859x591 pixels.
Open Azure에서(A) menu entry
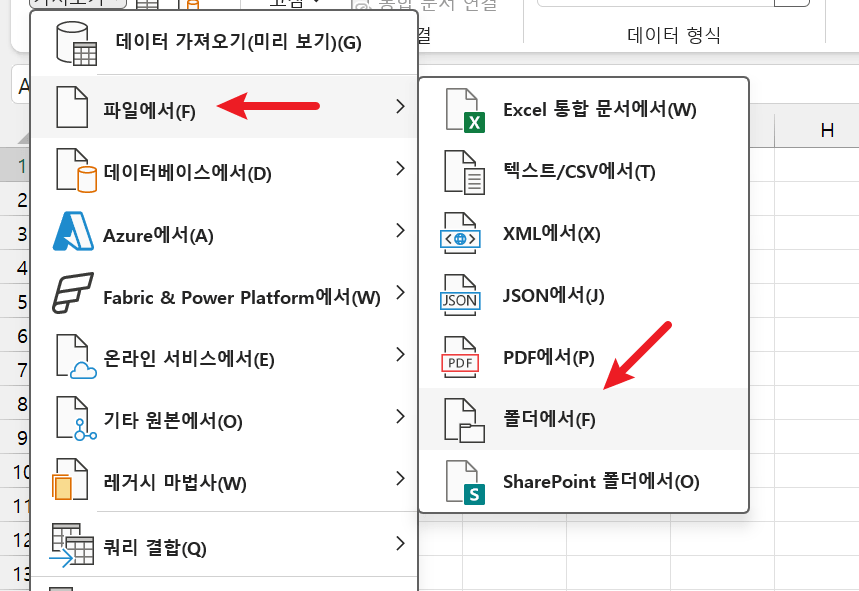click(x=225, y=231)
